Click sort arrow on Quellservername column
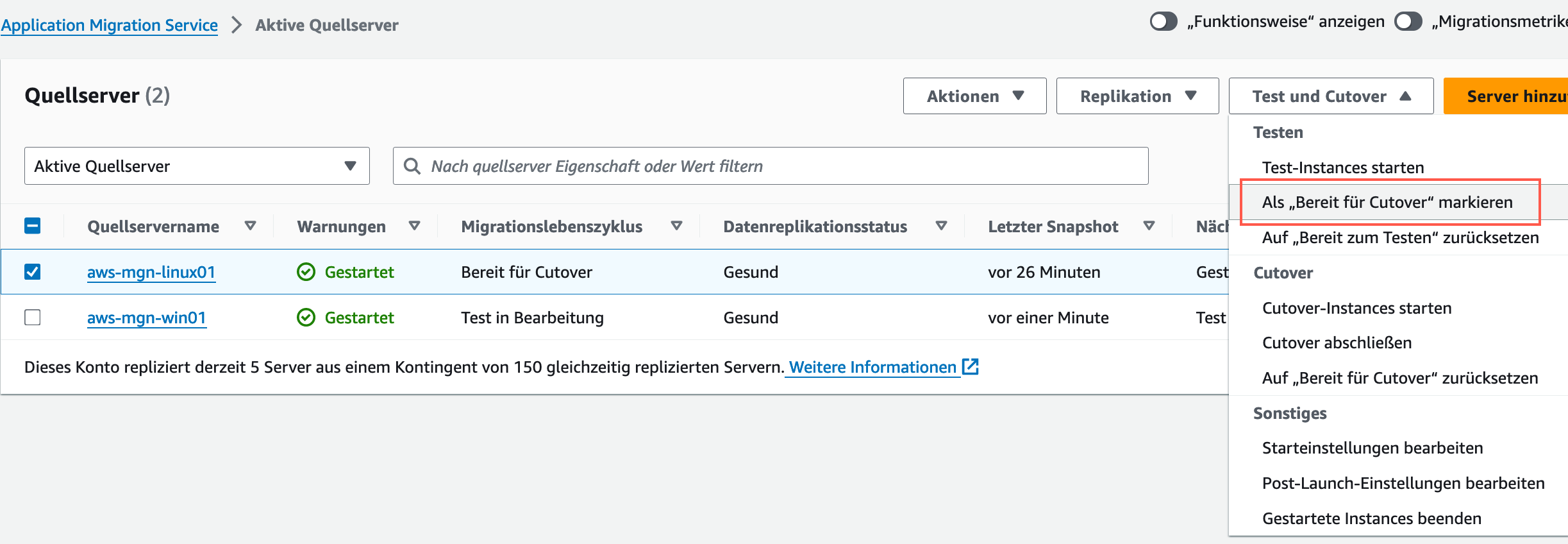The height and width of the screenshot is (544, 1568). tap(251, 226)
